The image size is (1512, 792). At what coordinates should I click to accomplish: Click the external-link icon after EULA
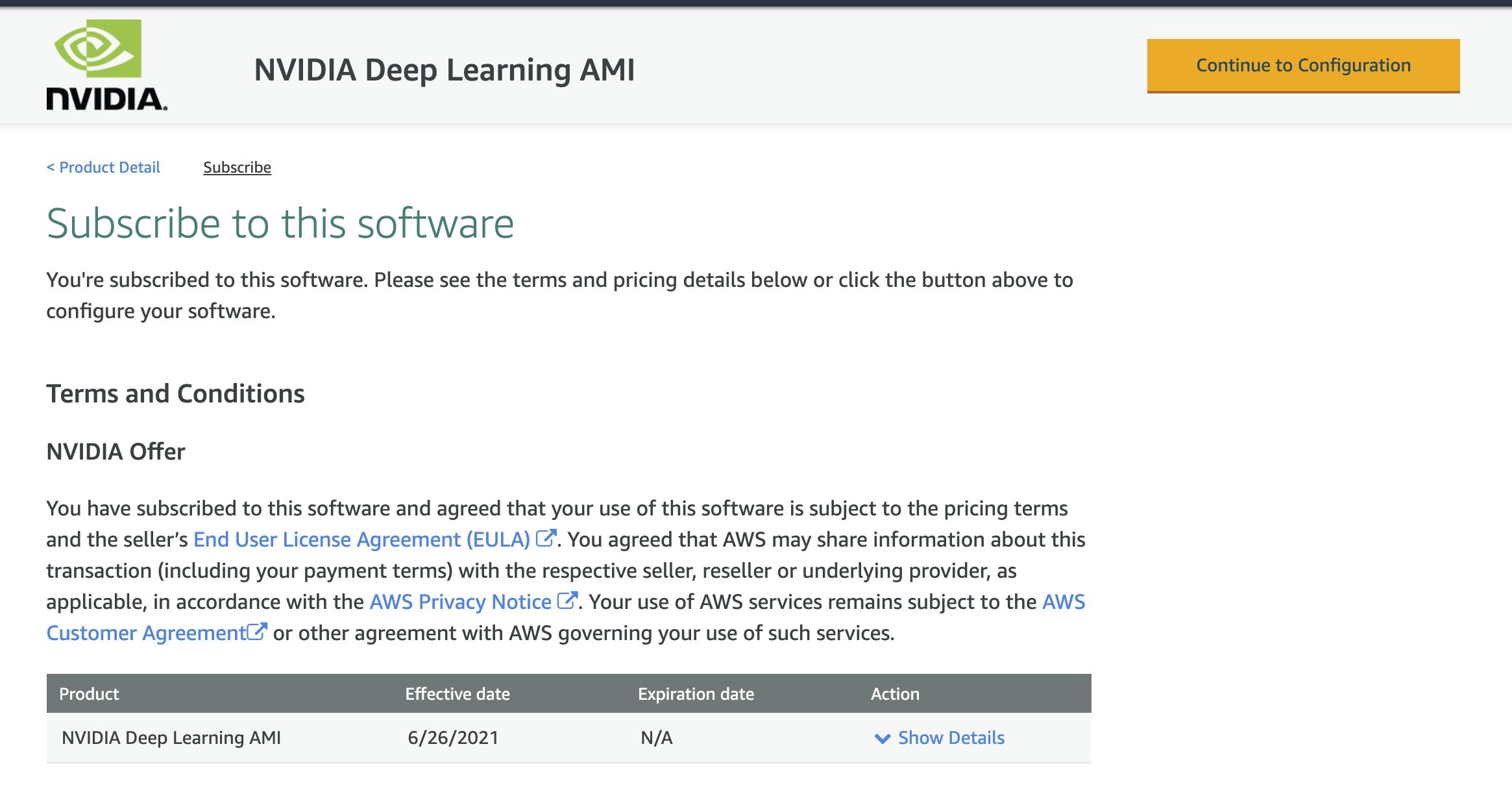point(546,538)
